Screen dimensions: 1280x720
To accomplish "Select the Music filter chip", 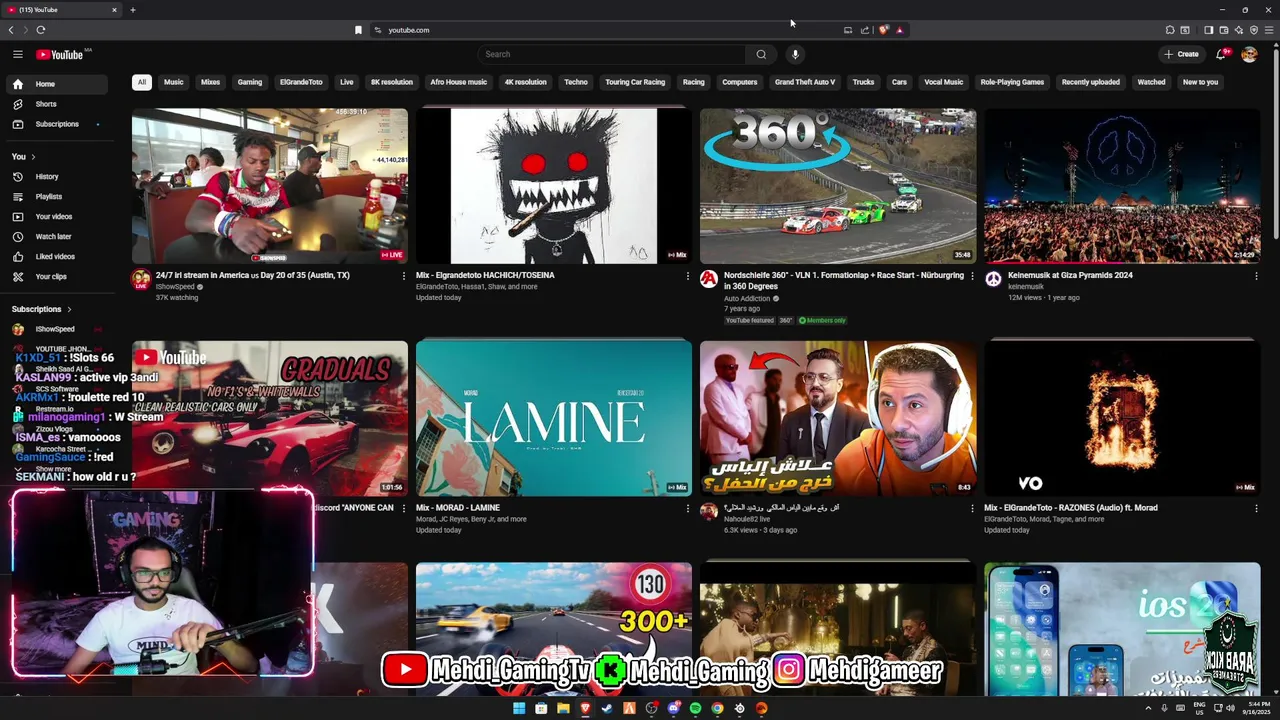I will [174, 82].
